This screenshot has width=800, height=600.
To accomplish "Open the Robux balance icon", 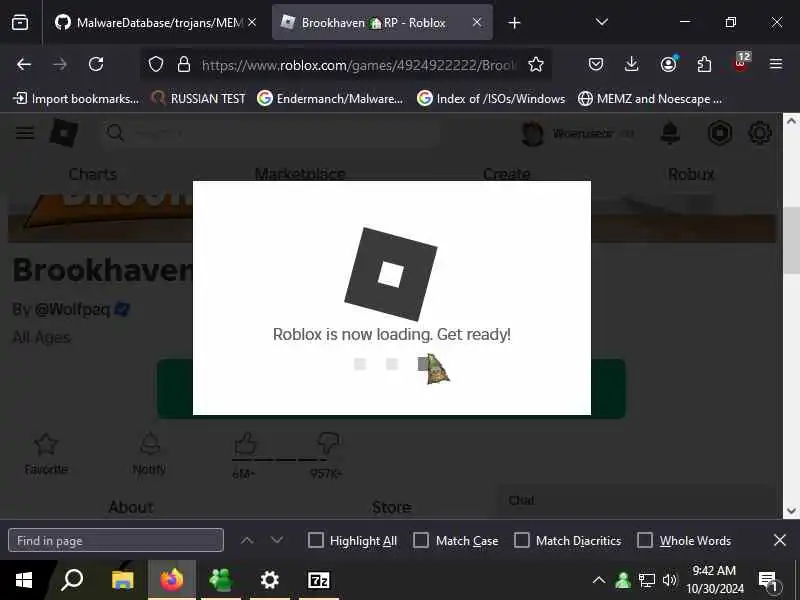I will click(x=719, y=133).
